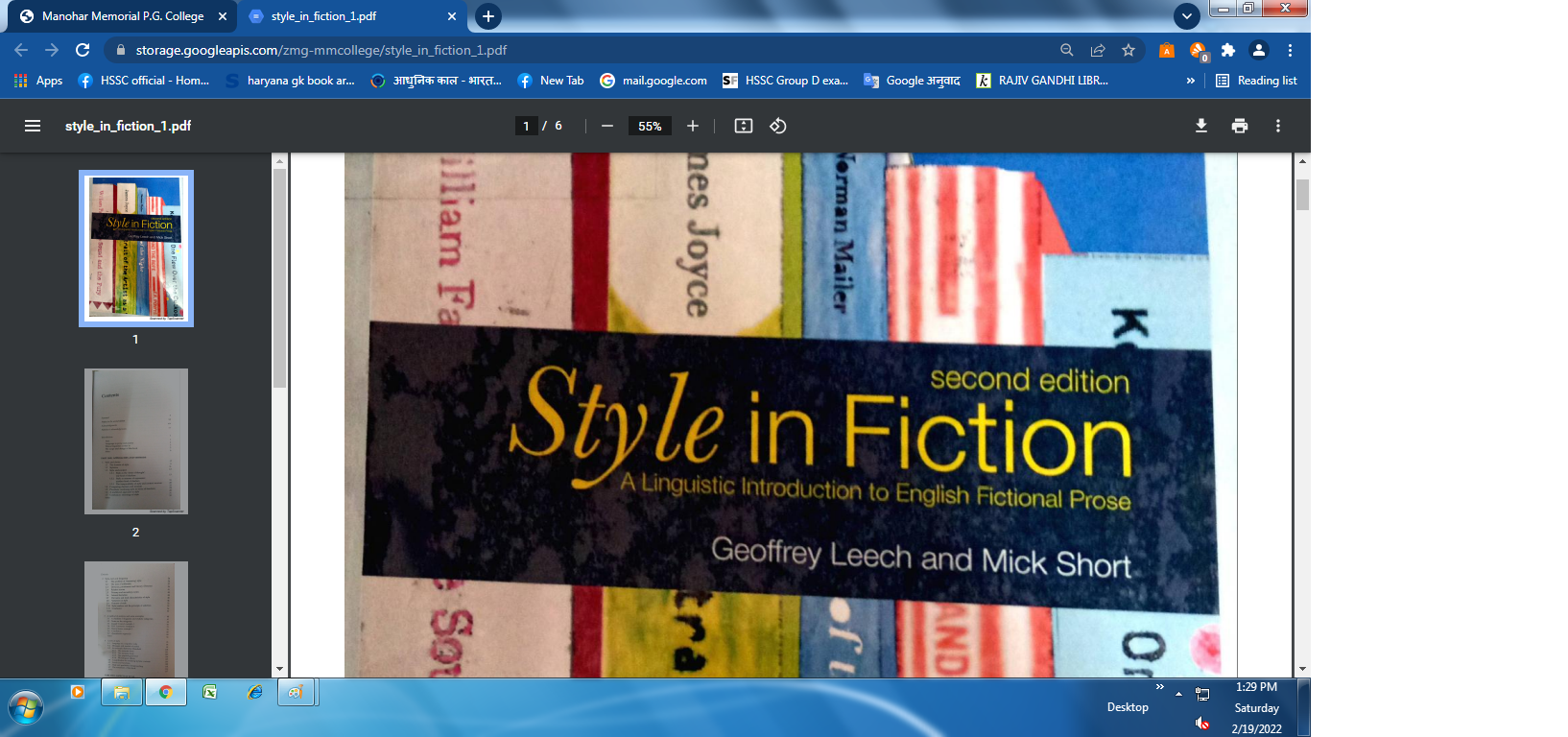
Task: Open PDF viewer more actions menu
Action: (1278, 126)
